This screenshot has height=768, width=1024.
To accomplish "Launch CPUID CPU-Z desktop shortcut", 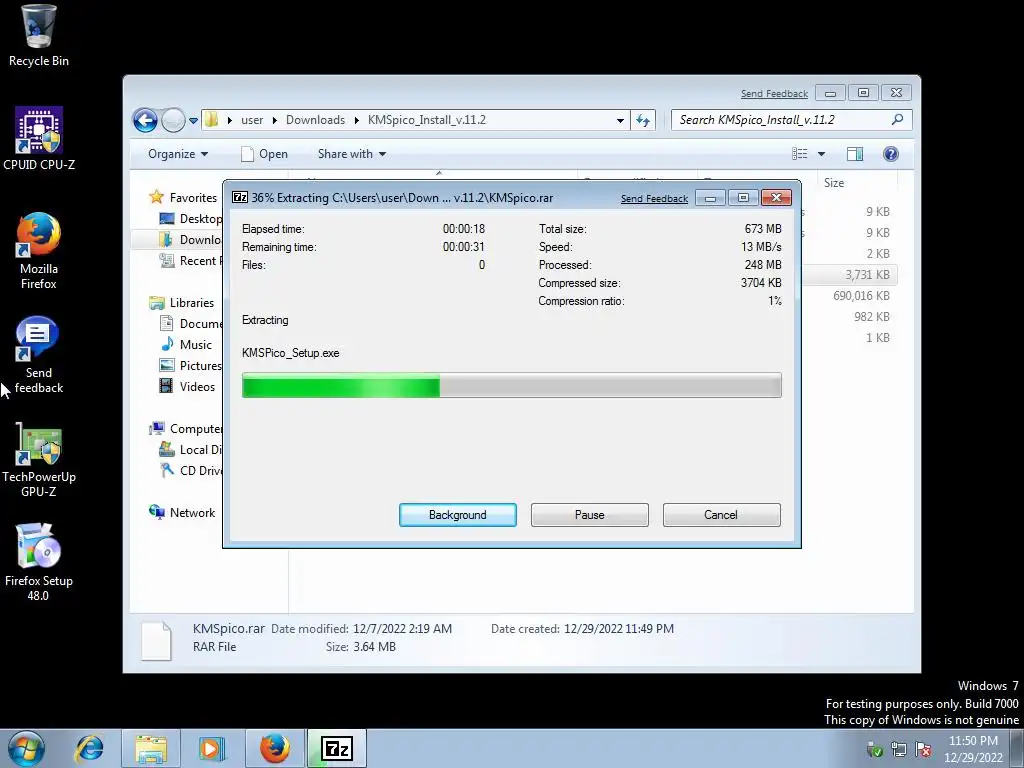I will [39, 138].
